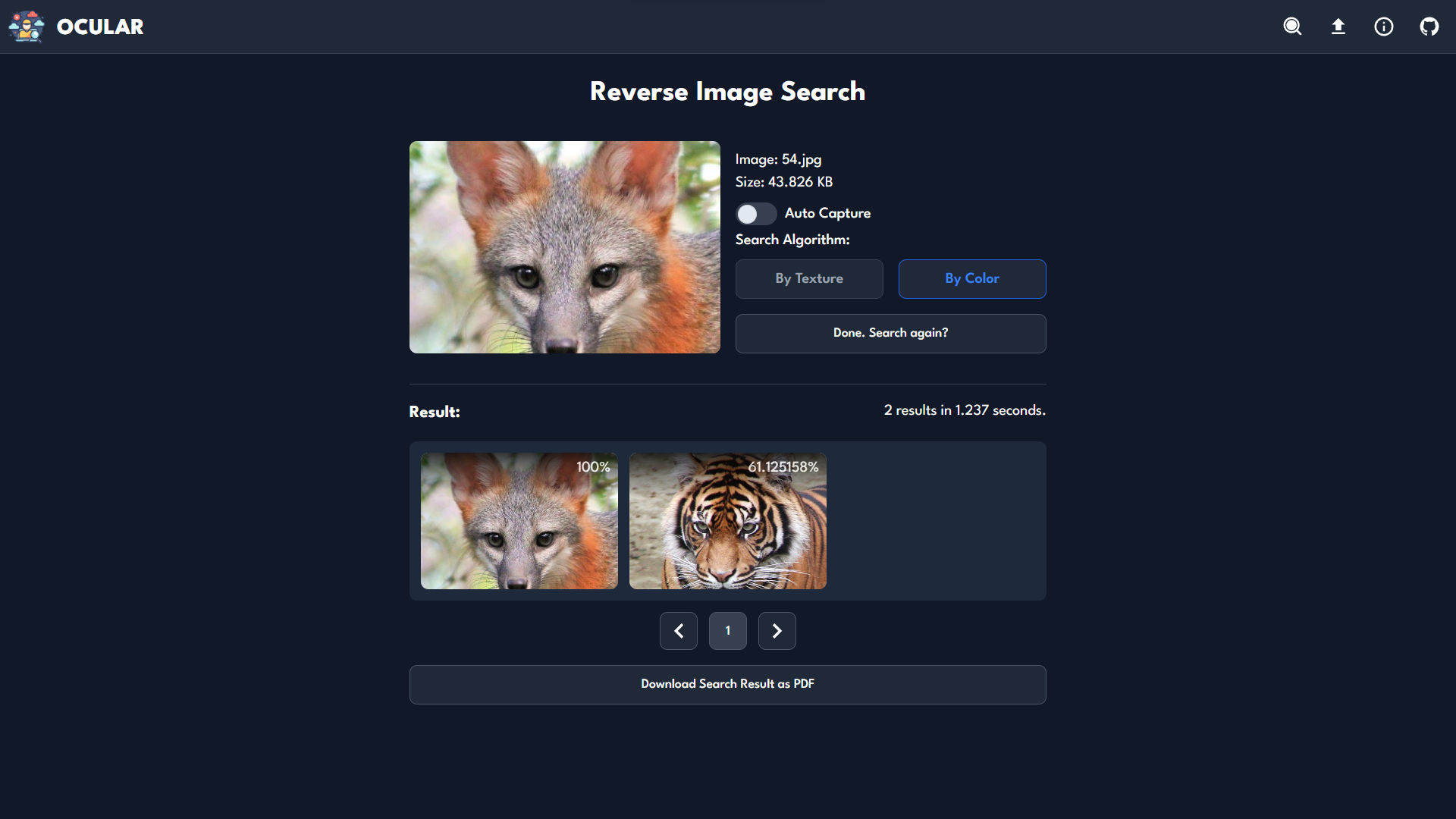Go to next page arrow

[777, 631]
